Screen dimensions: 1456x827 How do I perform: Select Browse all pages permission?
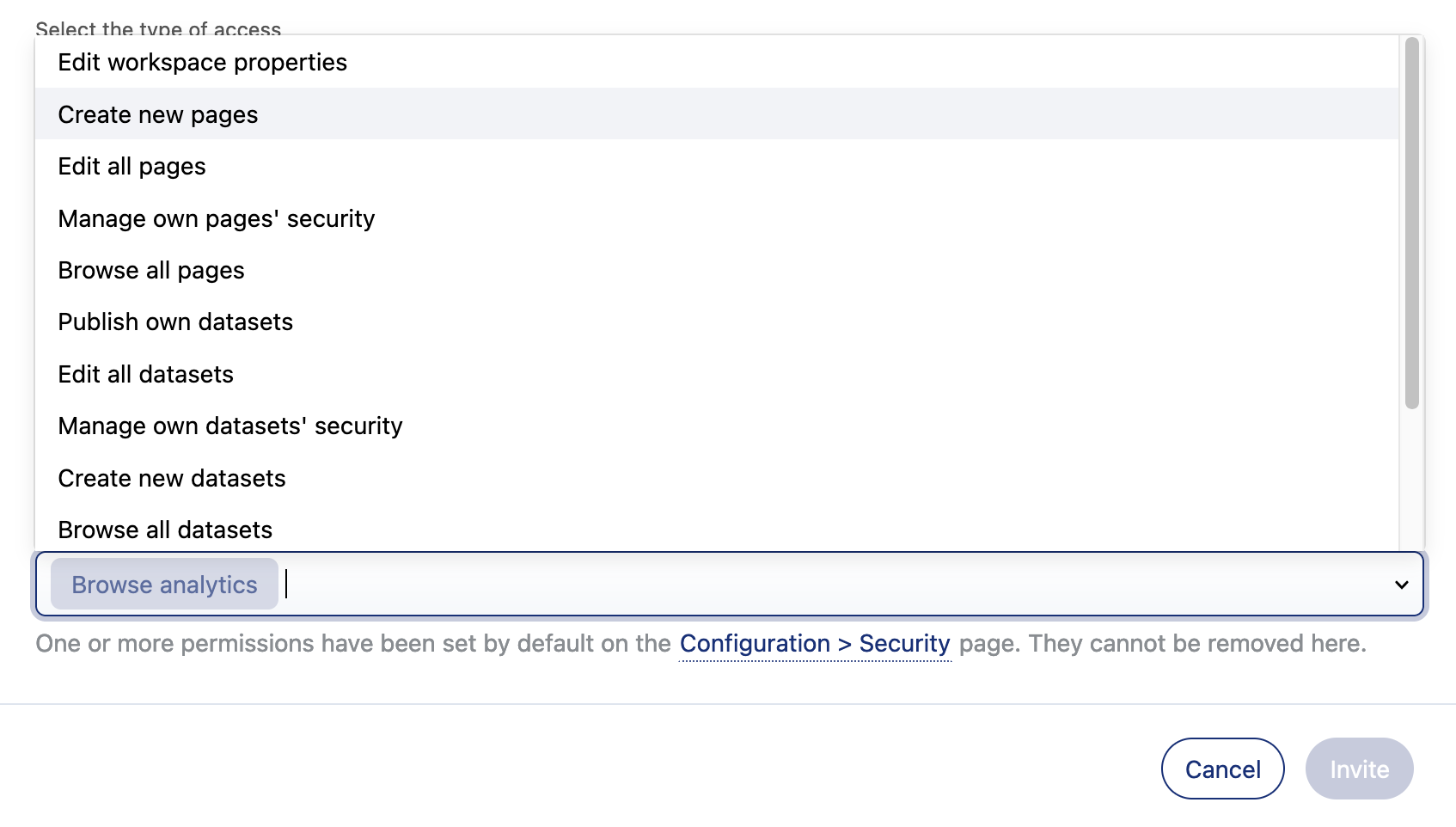click(x=151, y=271)
